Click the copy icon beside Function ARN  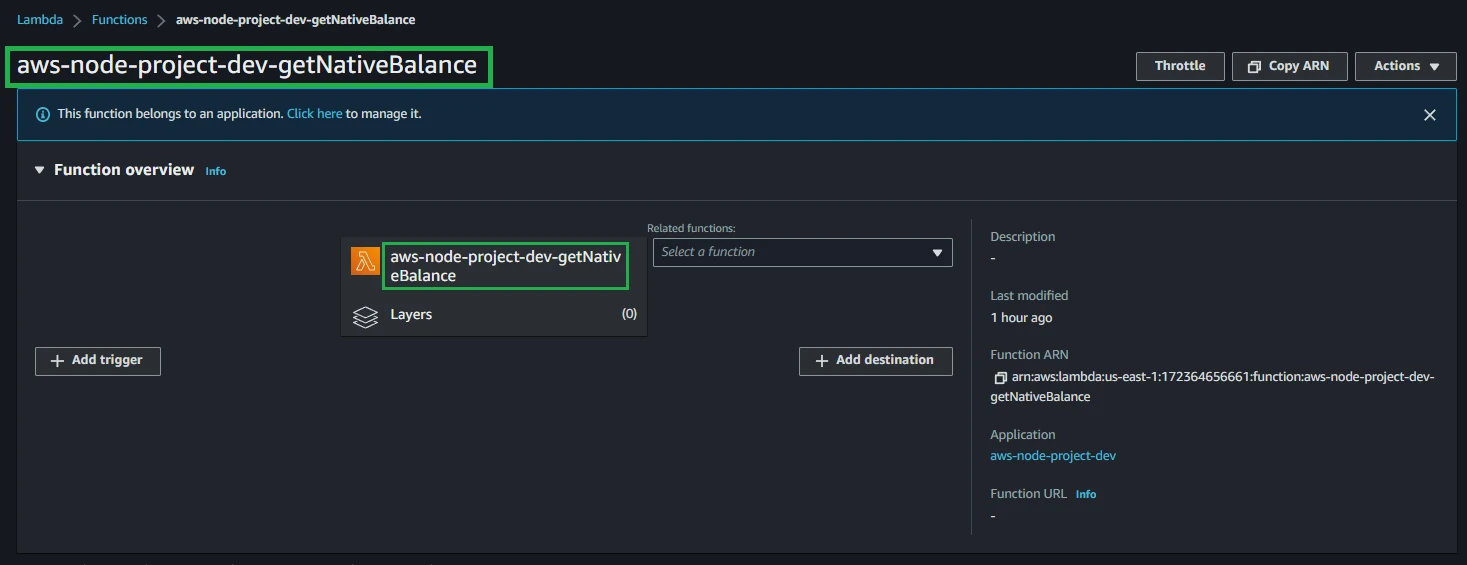[x=999, y=378]
